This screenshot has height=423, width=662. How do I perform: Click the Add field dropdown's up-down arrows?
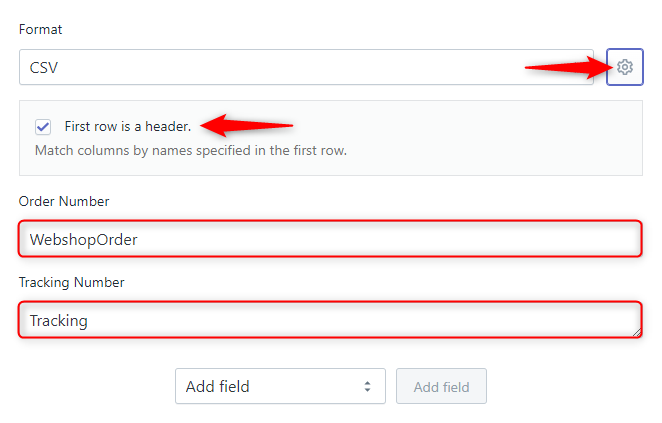click(x=367, y=386)
